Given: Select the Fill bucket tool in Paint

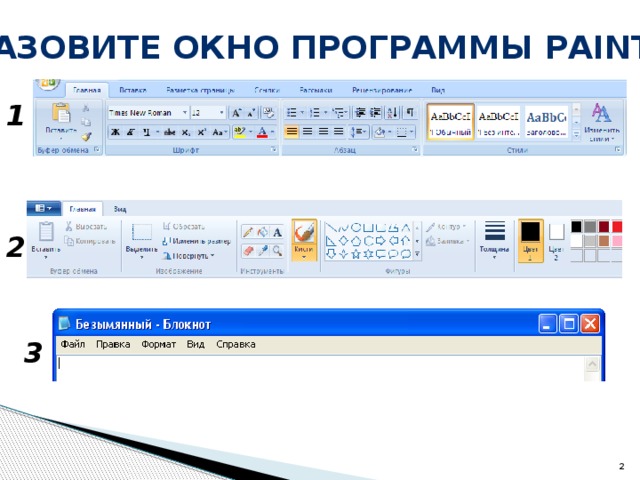Looking at the screenshot, I should pyautogui.click(x=262, y=232).
